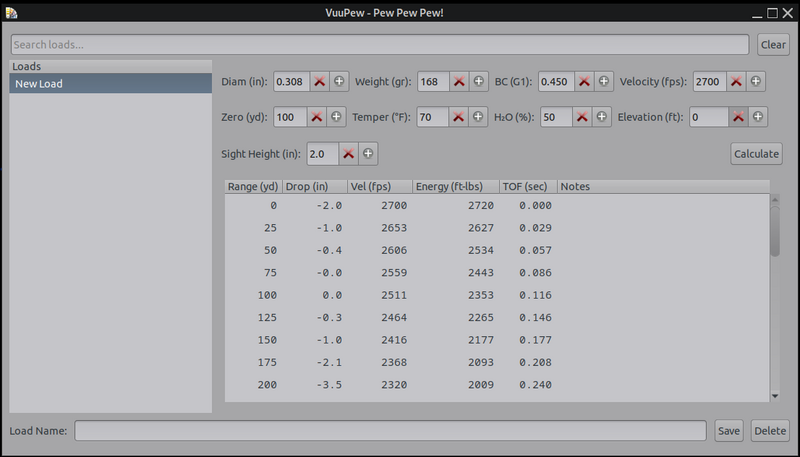Click the plus icon next to Elevation field
Viewport: 800px width, 457px height.
click(758, 117)
